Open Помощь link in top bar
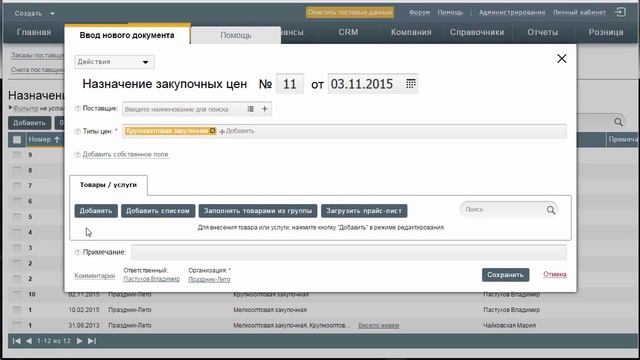Screen dimensions: 640x360 (x=450, y=13)
